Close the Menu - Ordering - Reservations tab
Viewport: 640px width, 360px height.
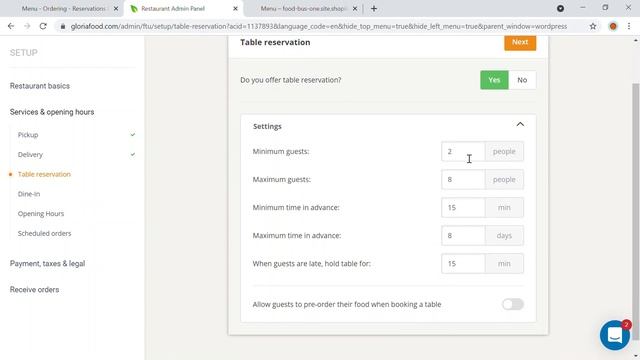coord(116,8)
